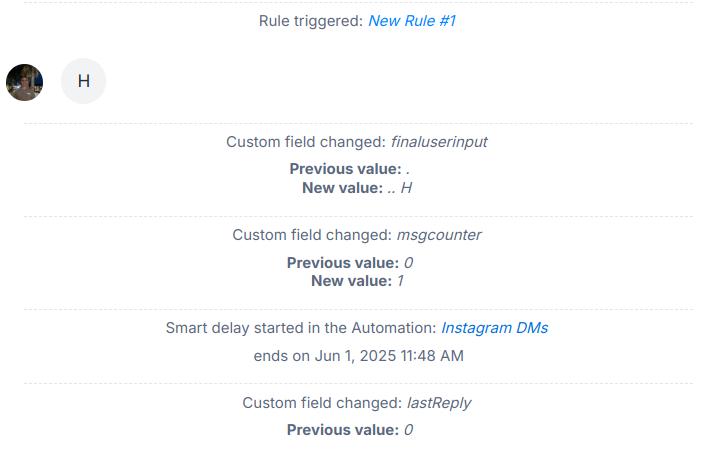Open the Instagram DMs automation link

coord(495,328)
